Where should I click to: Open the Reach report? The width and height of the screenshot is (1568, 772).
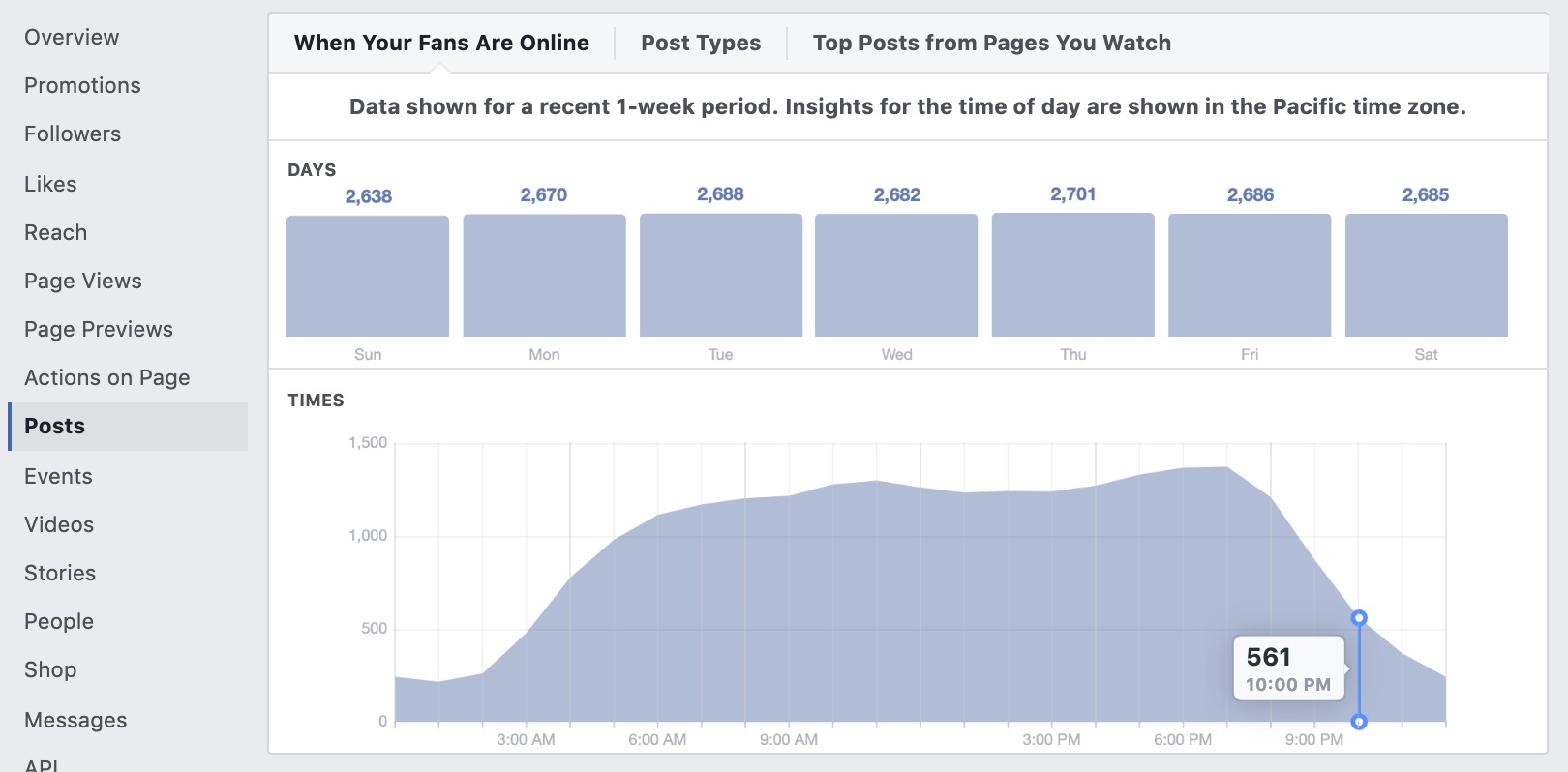click(55, 232)
